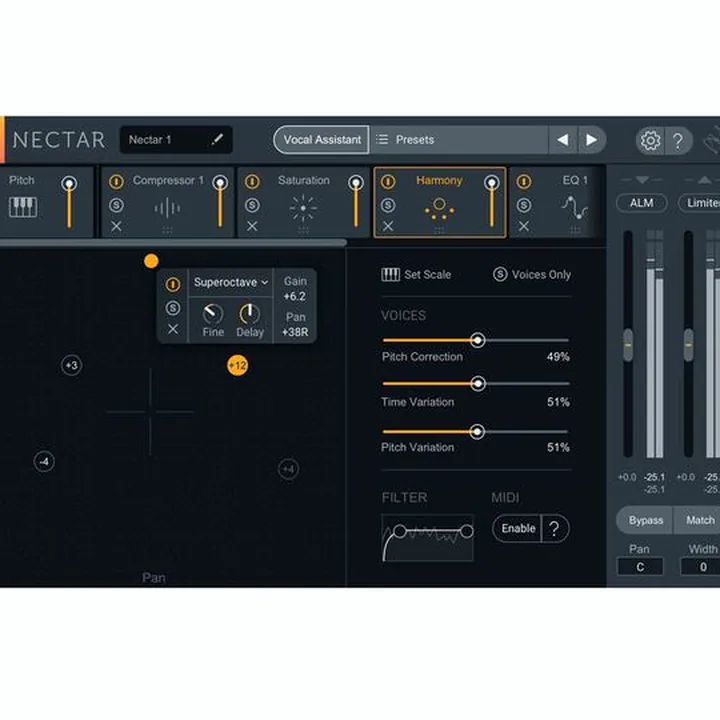Click the Delay knob
This screenshot has width=720, height=720.
coord(249,314)
